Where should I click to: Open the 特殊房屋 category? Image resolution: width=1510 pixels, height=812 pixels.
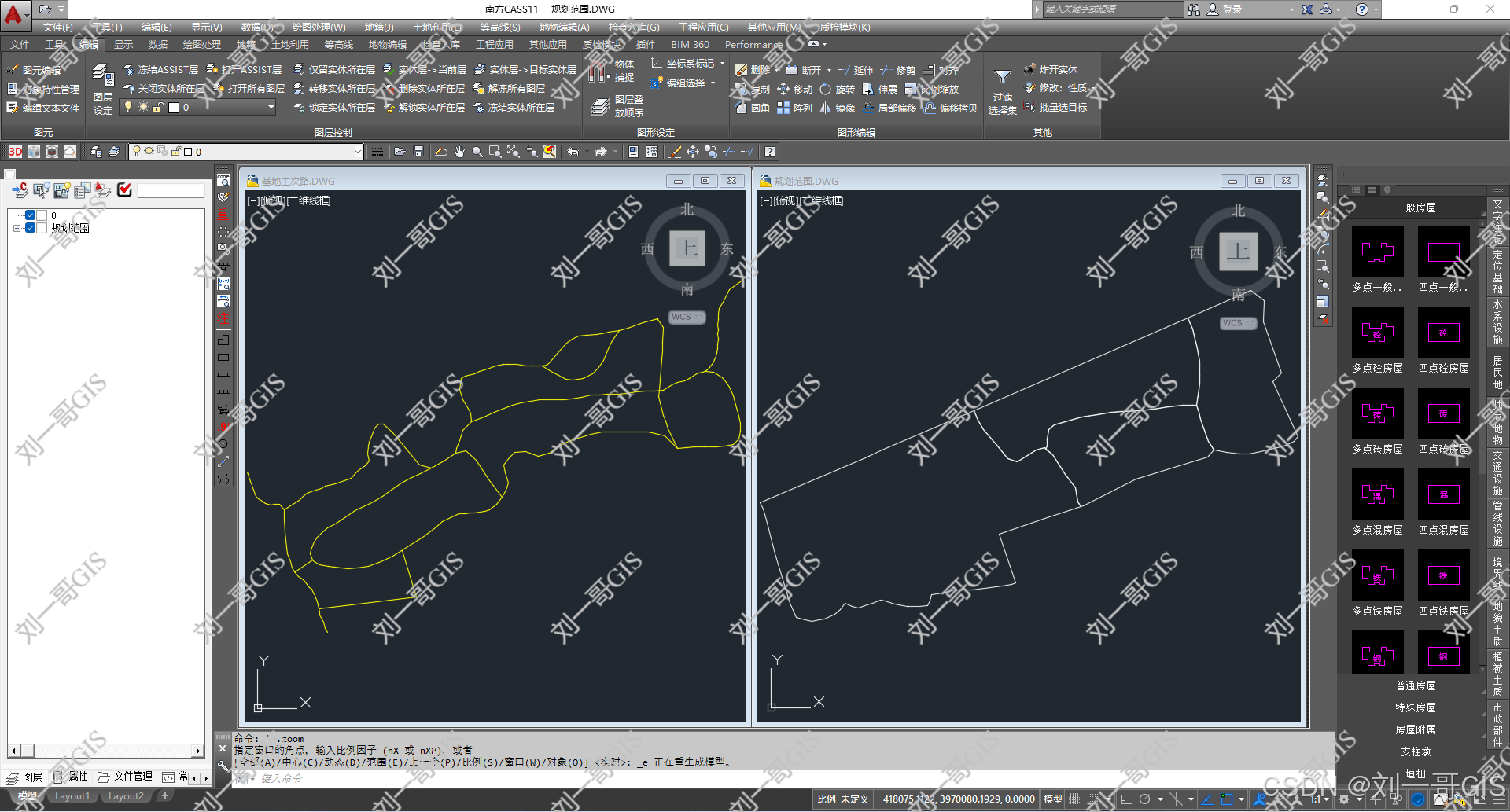point(1416,708)
